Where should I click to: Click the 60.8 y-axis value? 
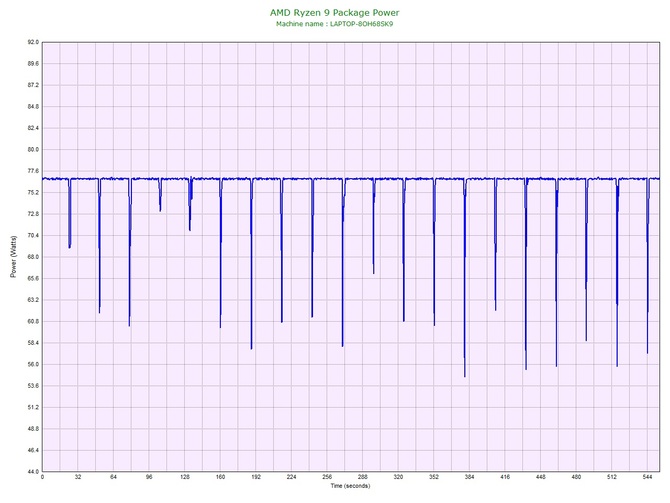[33, 321]
